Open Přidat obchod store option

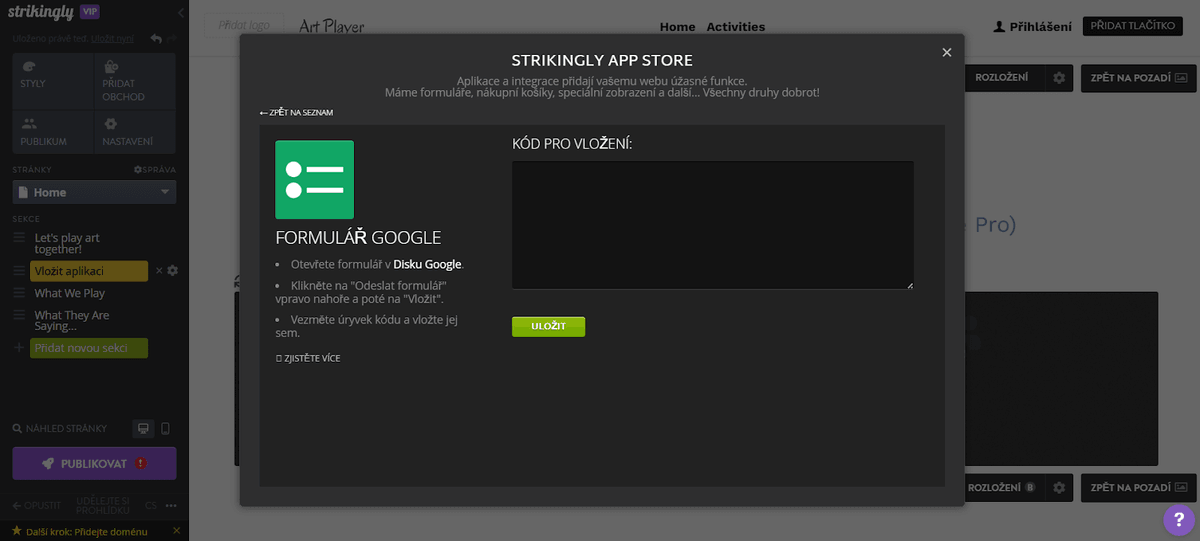[136, 77]
